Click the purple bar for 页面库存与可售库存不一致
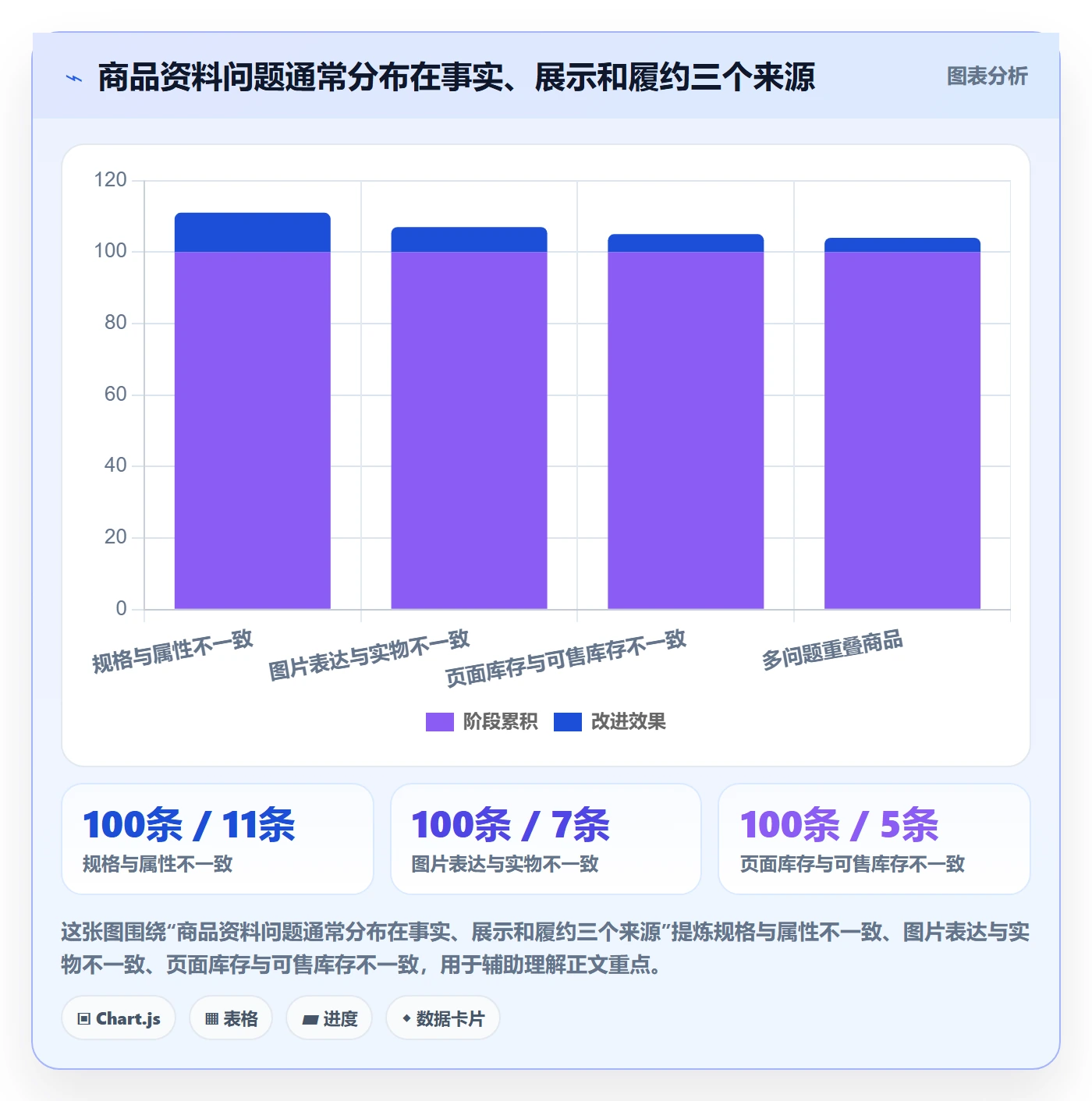 click(x=686, y=430)
